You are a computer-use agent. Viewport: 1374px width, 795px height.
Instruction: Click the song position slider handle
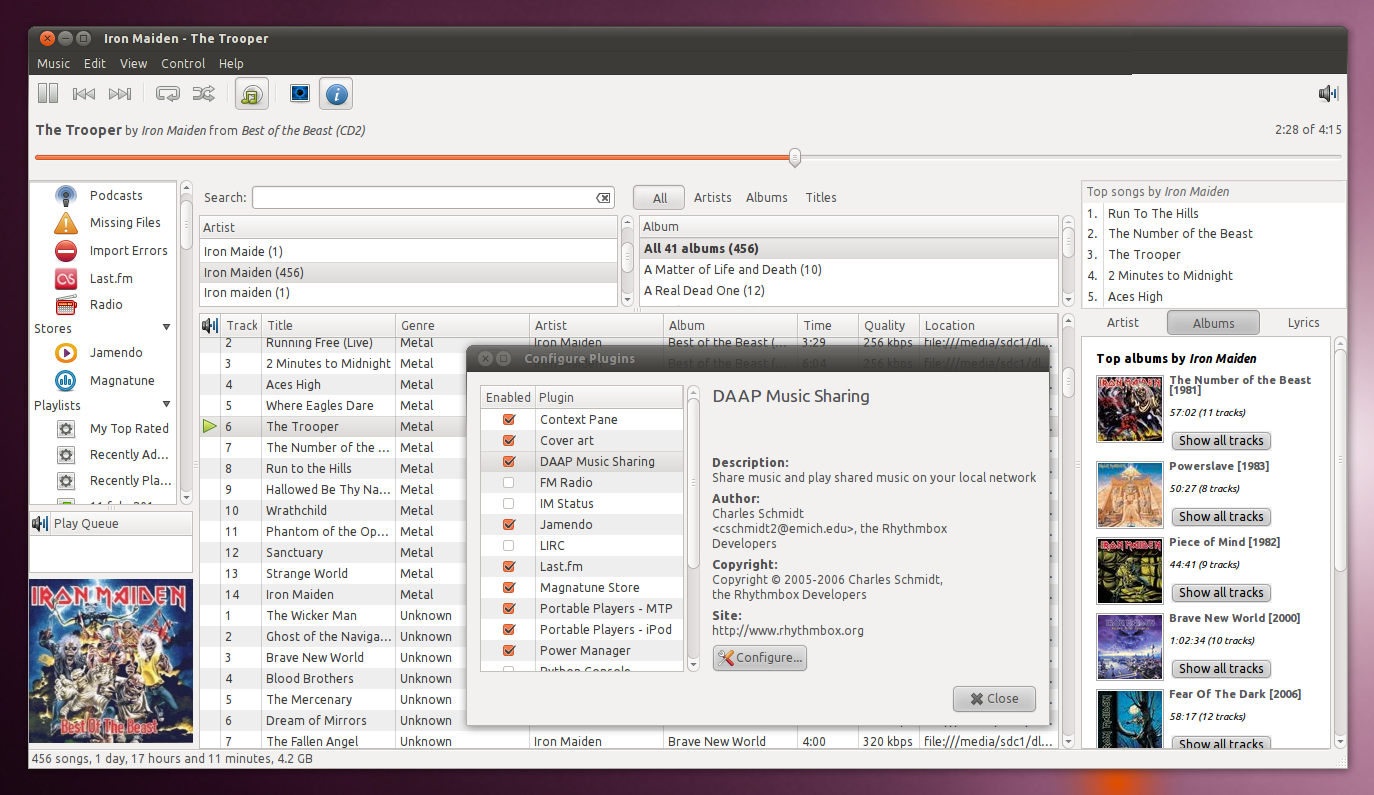(795, 157)
